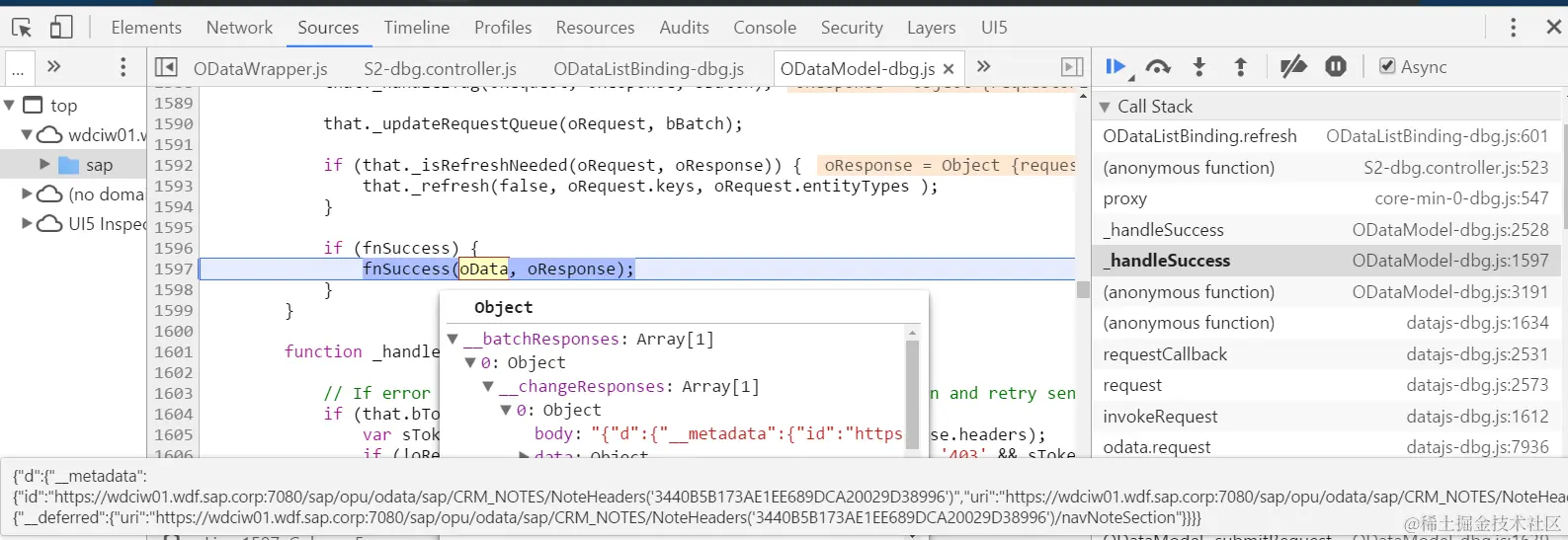Show more open file tabs chevron
The height and width of the screenshot is (540, 1568).
(x=983, y=67)
